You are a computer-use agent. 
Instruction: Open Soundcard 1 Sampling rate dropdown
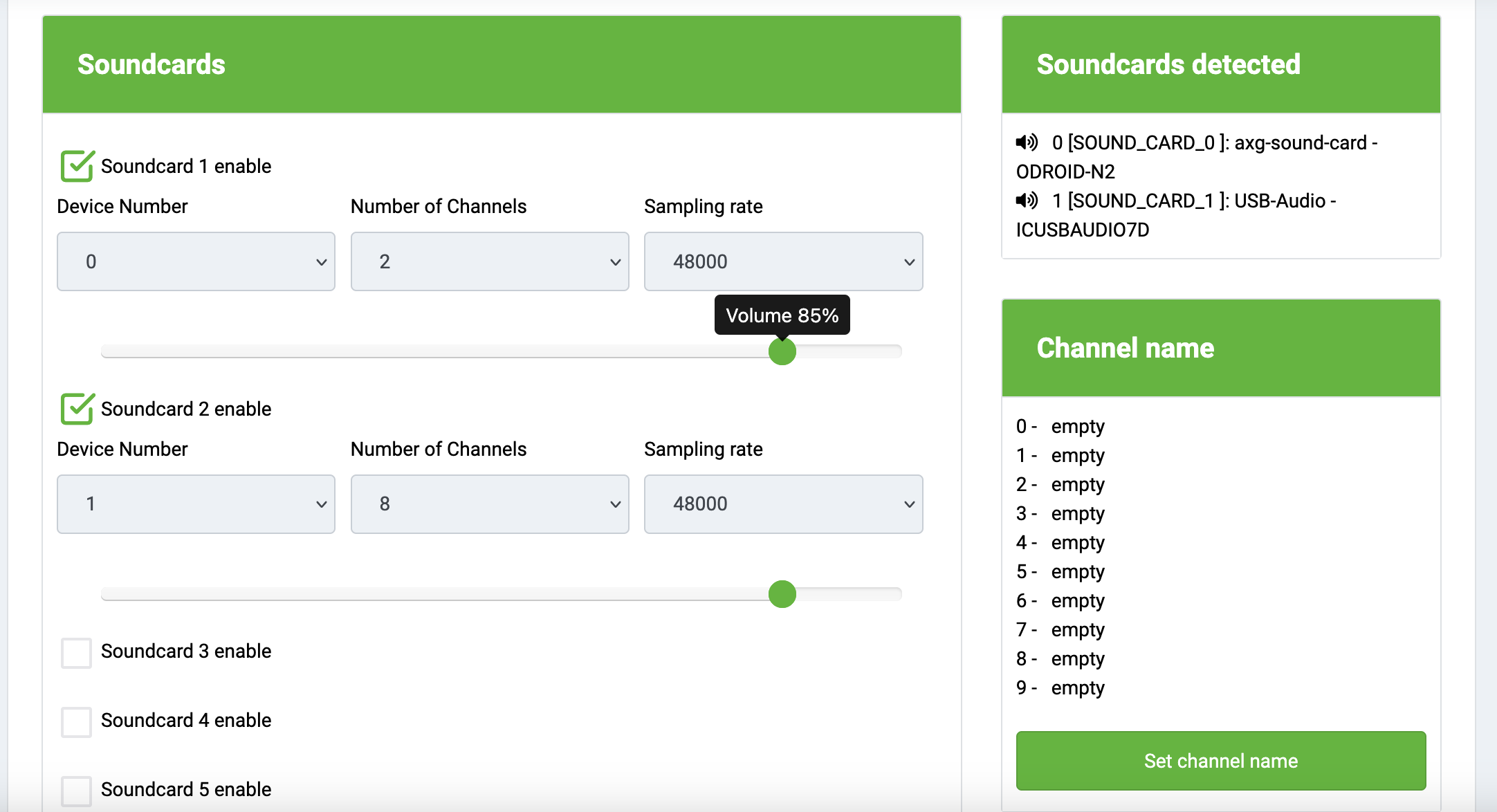pos(783,261)
